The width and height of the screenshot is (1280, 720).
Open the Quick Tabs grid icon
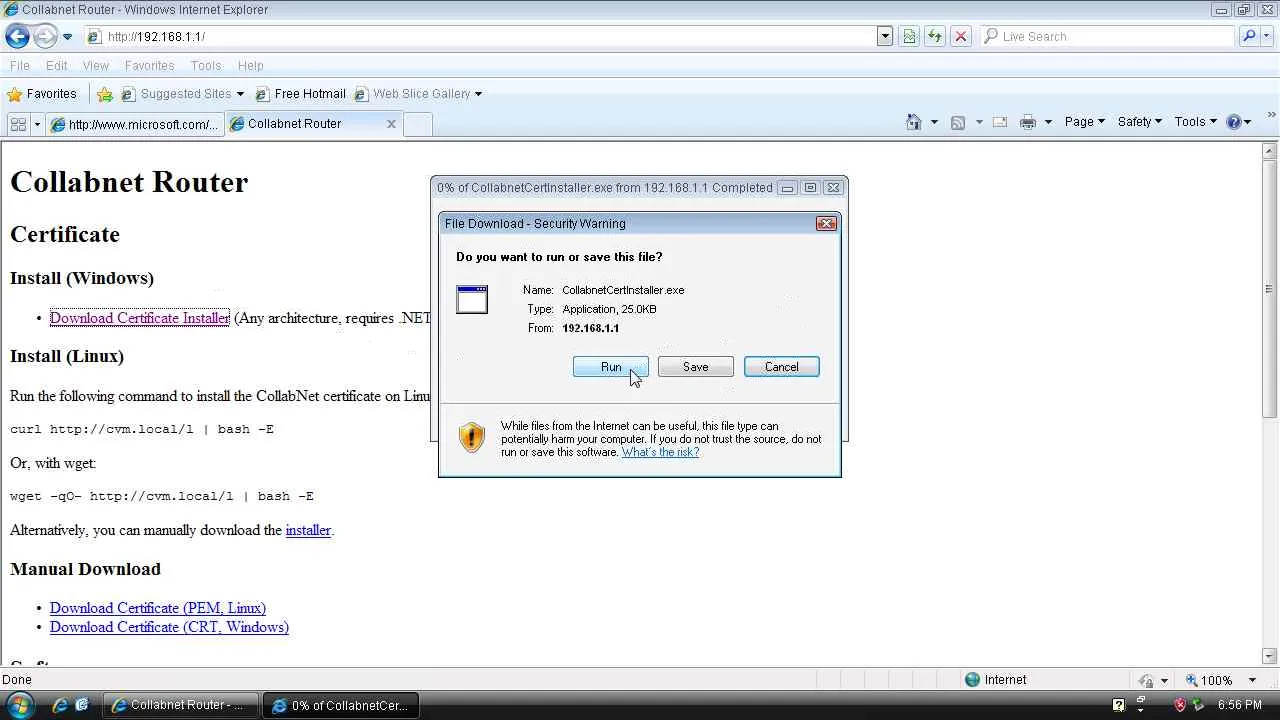click(18, 124)
